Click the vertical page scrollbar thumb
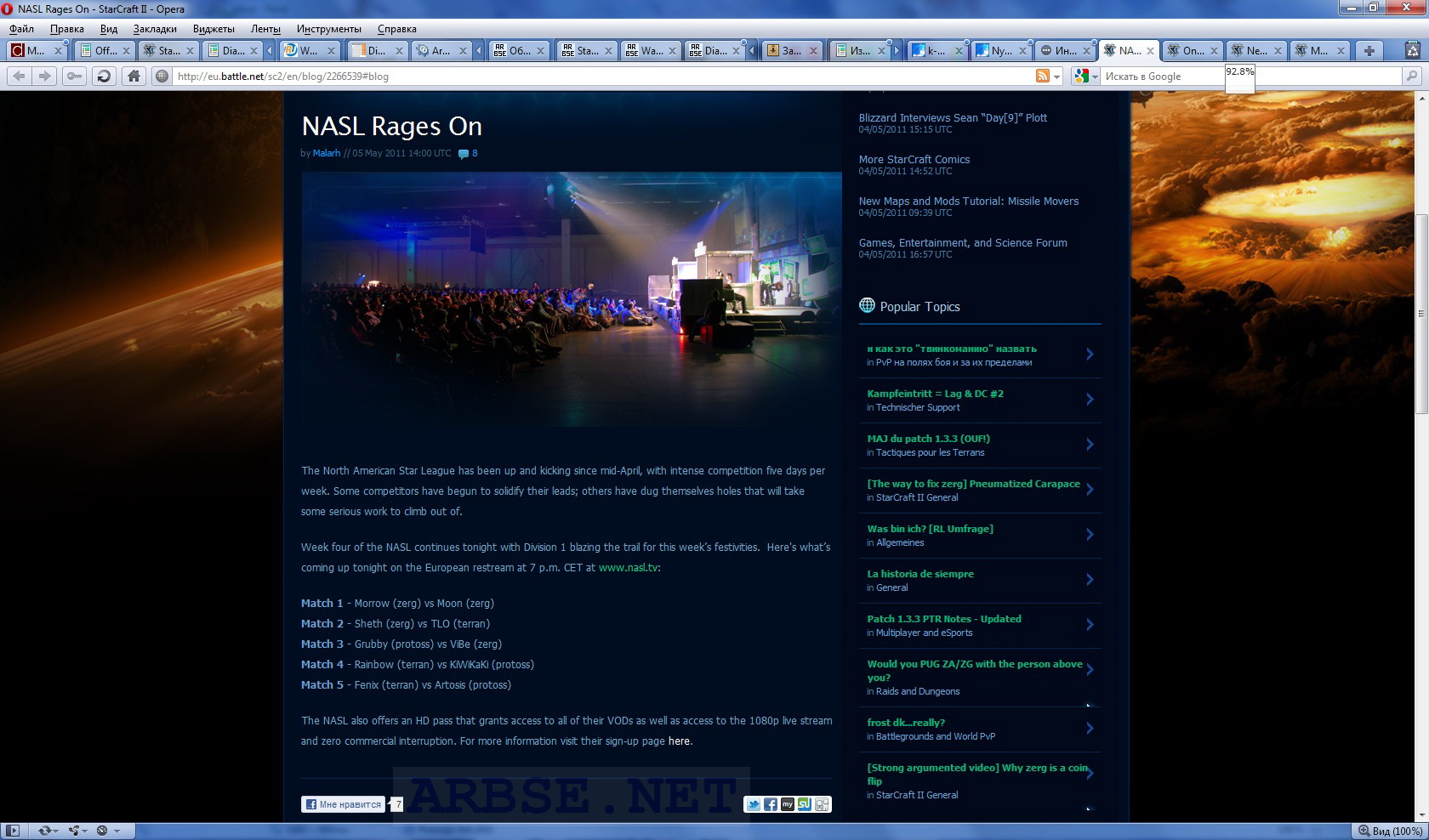Image resolution: width=1429 pixels, height=840 pixels. click(1420, 315)
